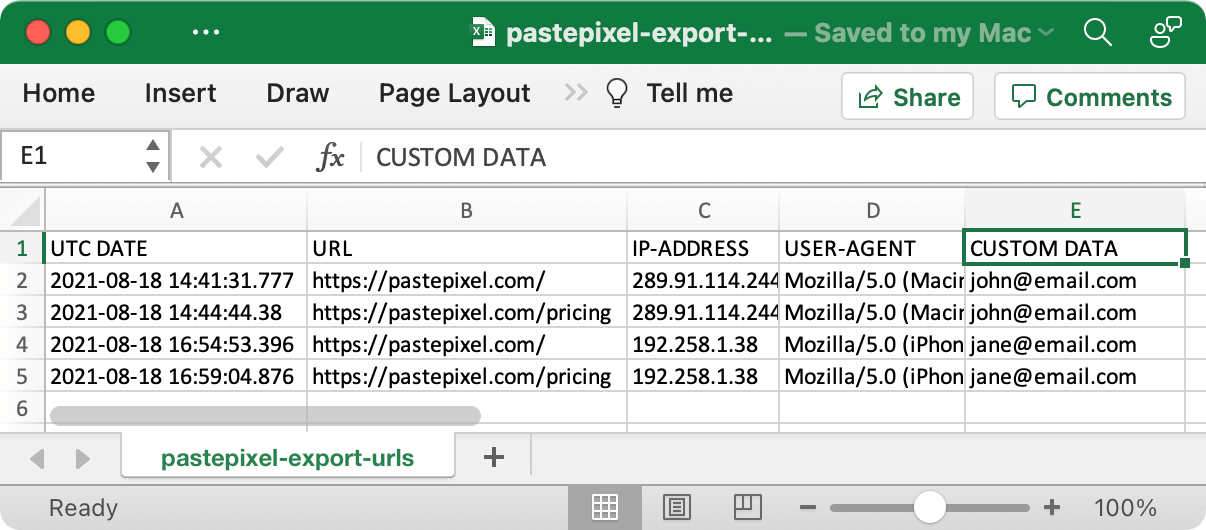Select IP 289.91.114.244 in row 2

[x=703, y=280]
